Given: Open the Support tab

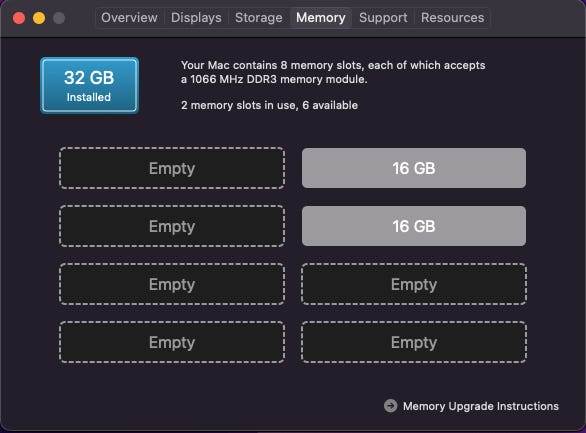Looking at the screenshot, I should 383,18.
